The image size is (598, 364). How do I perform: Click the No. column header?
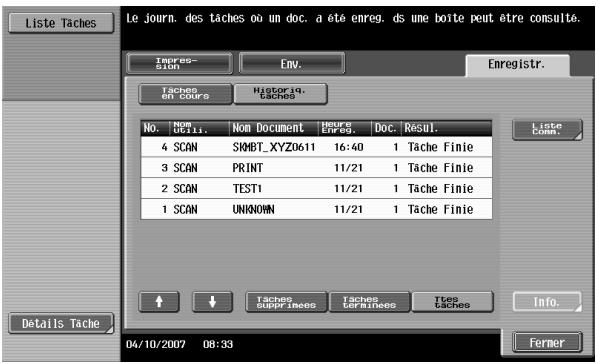[x=155, y=128]
